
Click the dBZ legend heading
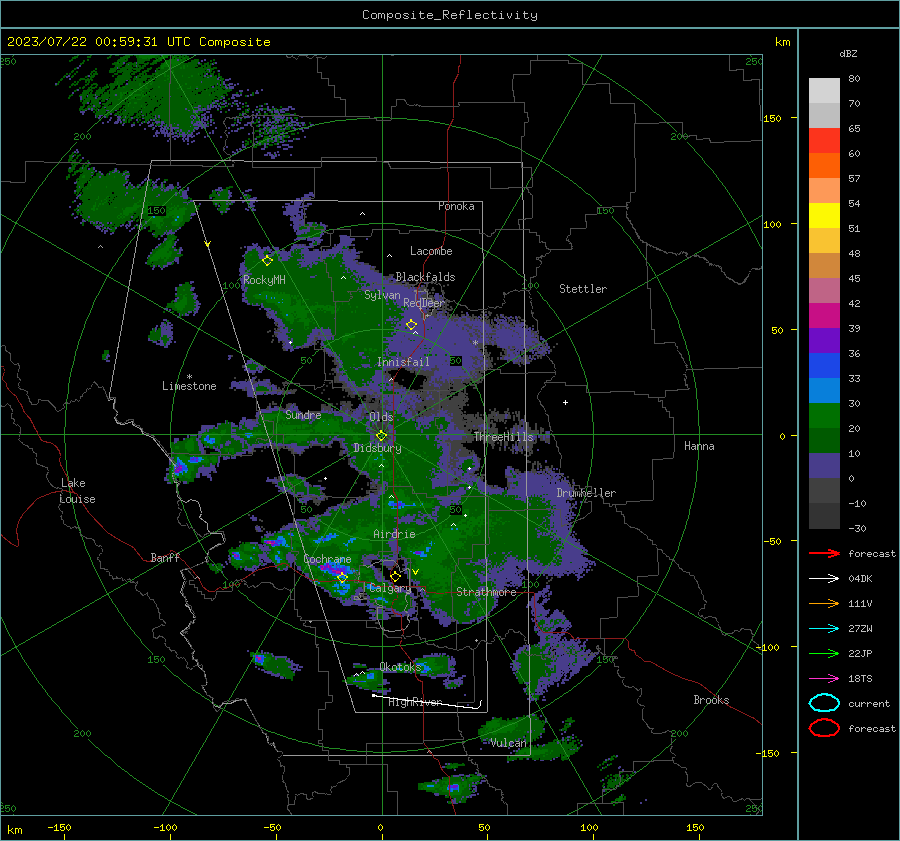click(848, 54)
